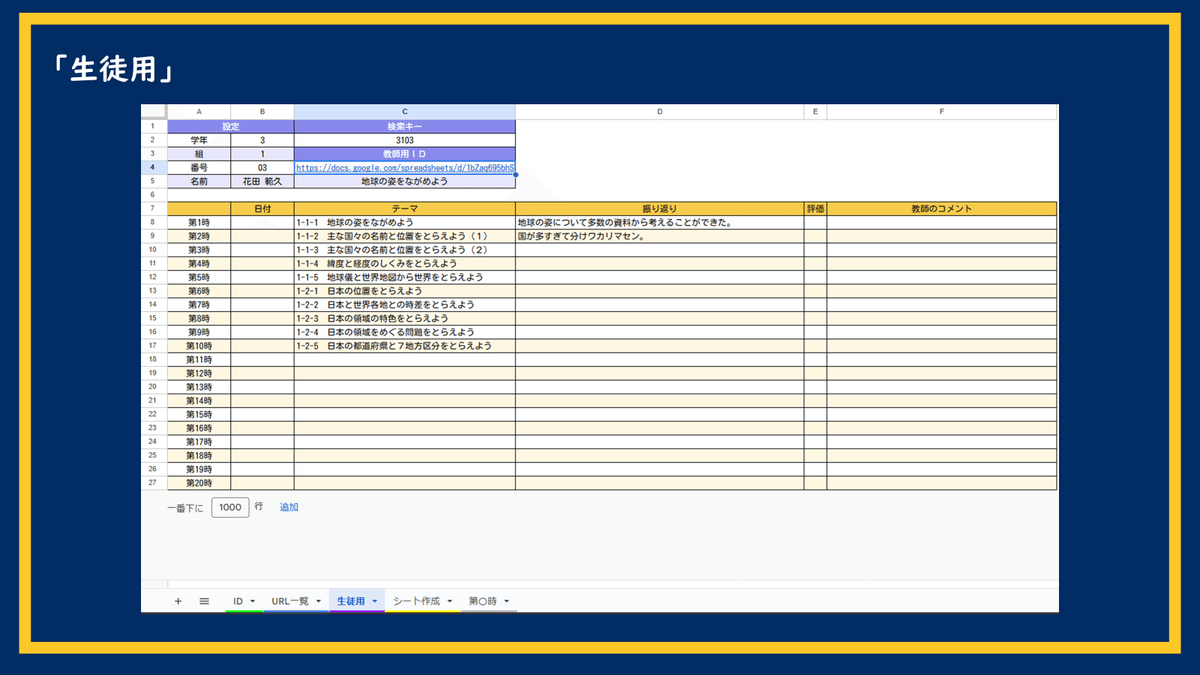Select the 名前 label cell
The width and height of the screenshot is (1200, 675).
tap(199, 182)
